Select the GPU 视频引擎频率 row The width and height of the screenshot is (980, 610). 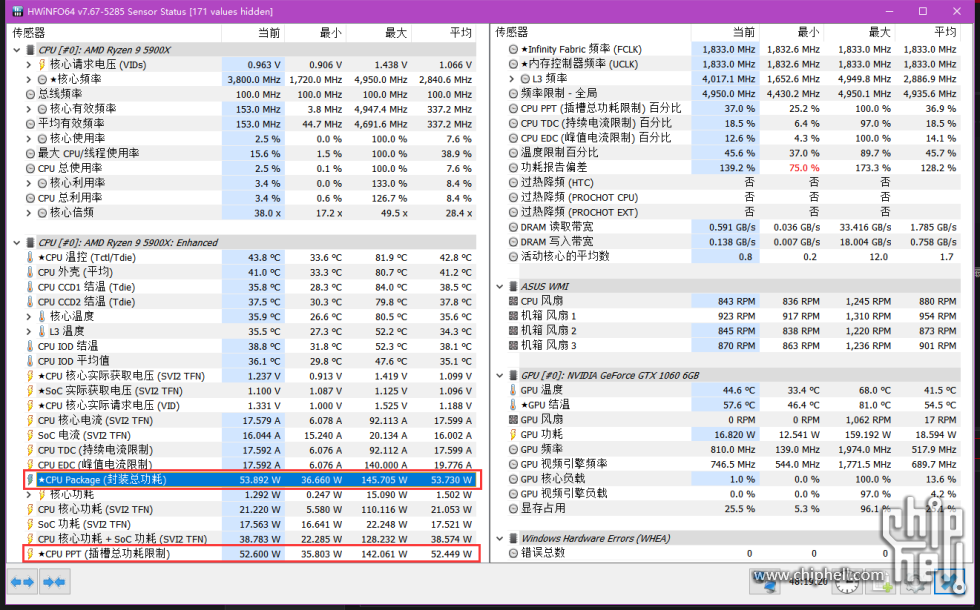(x=733, y=464)
